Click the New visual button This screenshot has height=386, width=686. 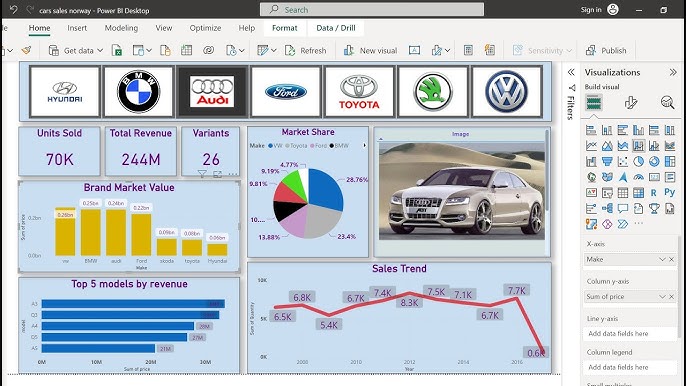(x=370, y=51)
